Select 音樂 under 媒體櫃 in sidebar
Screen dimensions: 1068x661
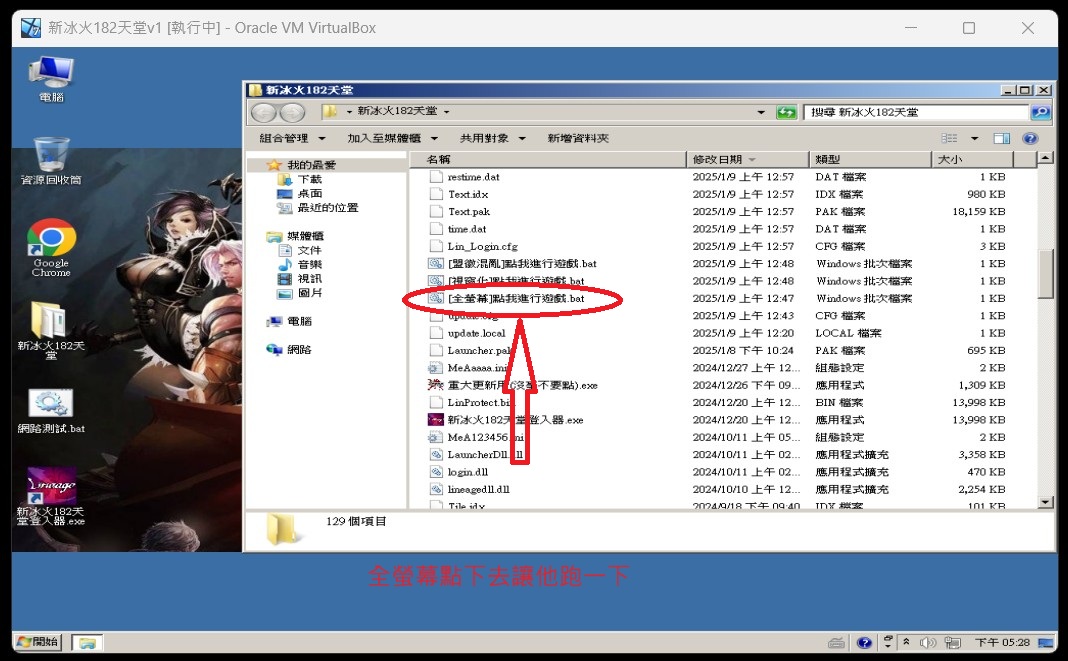click(x=310, y=264)
